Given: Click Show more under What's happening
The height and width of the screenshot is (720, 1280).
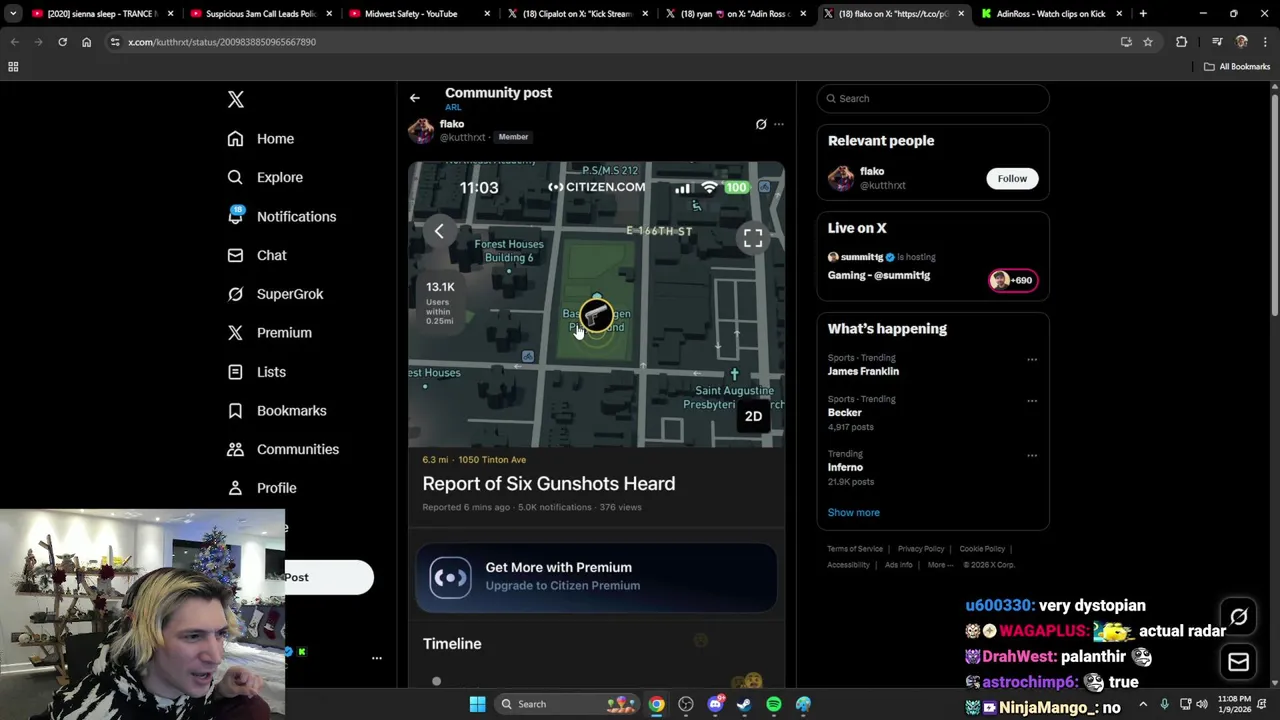Looking at the screenshot, I should click(x=853, y=512).
